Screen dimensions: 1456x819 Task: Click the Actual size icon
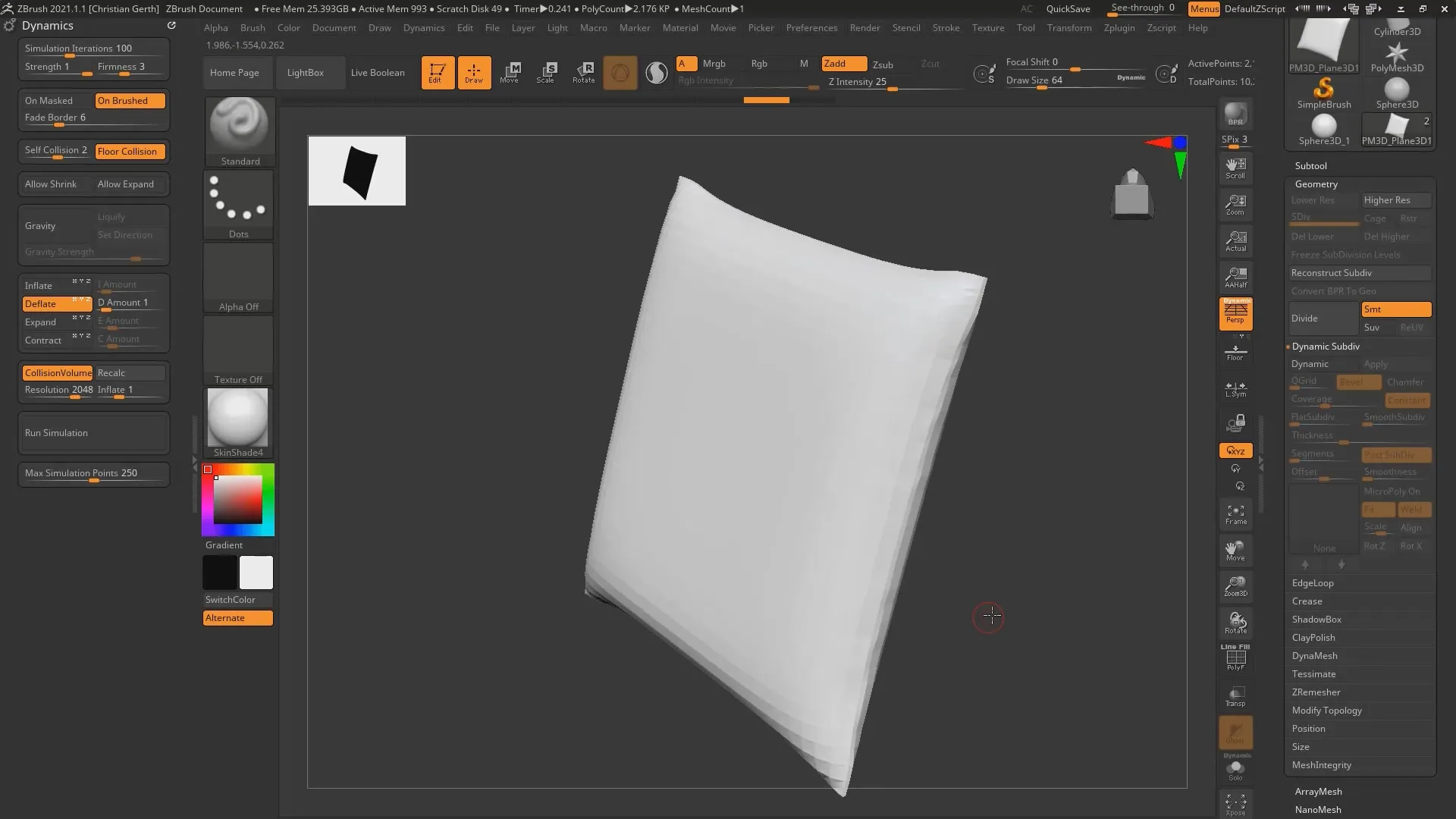[1235, 241]
